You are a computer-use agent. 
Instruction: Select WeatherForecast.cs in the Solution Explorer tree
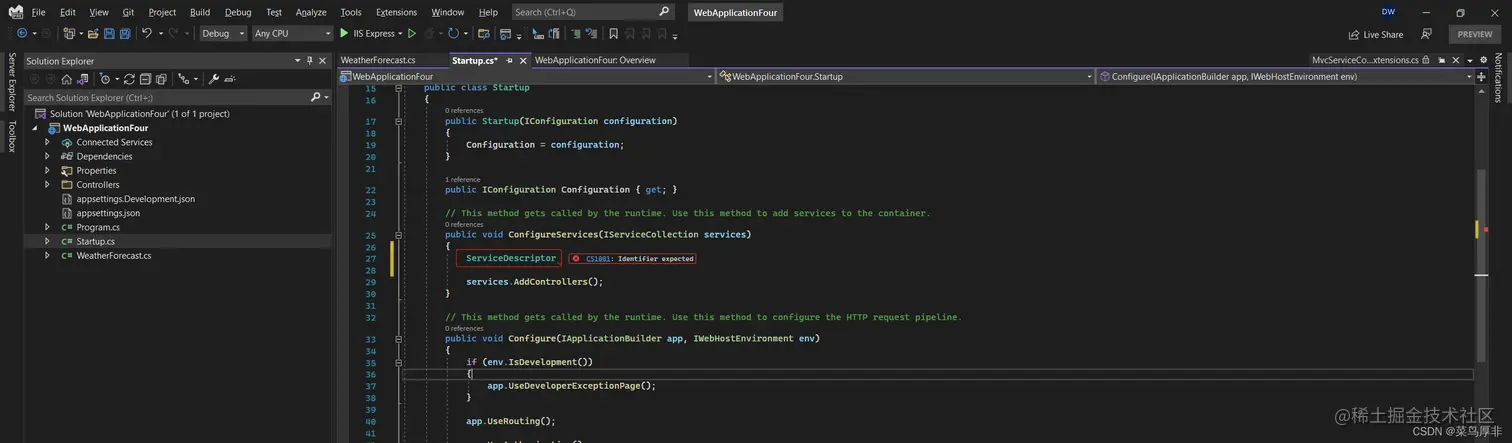pyautogui.click(x=114, y=255)
